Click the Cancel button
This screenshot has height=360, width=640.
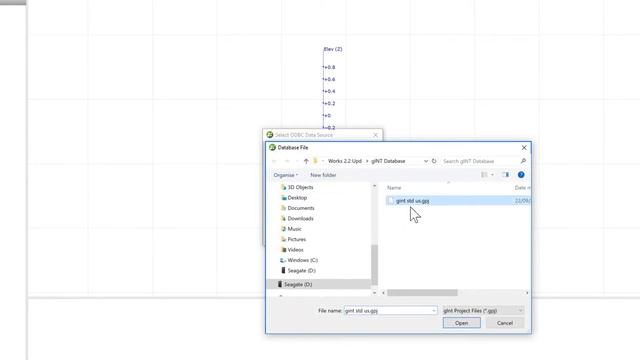(505, 323)
